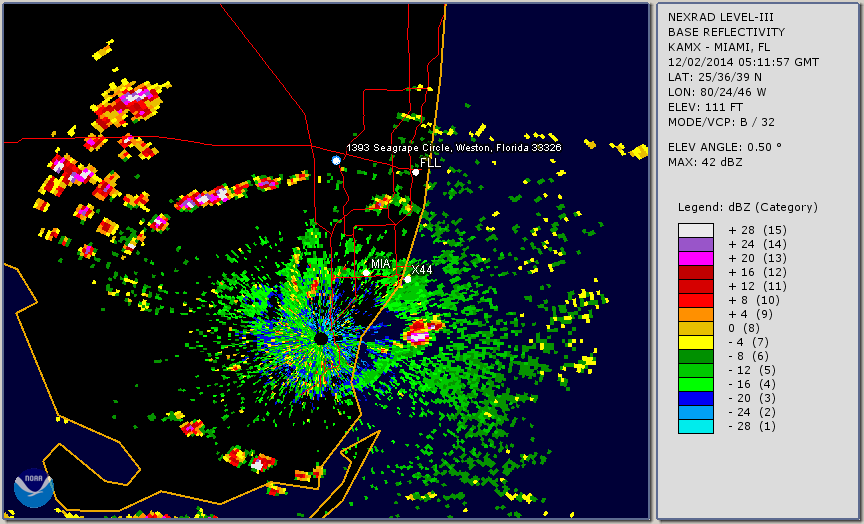Screen dimensions: 864x524
Task: Click the '+ 28 (15)' legend value label
Action: pos(757,230)
